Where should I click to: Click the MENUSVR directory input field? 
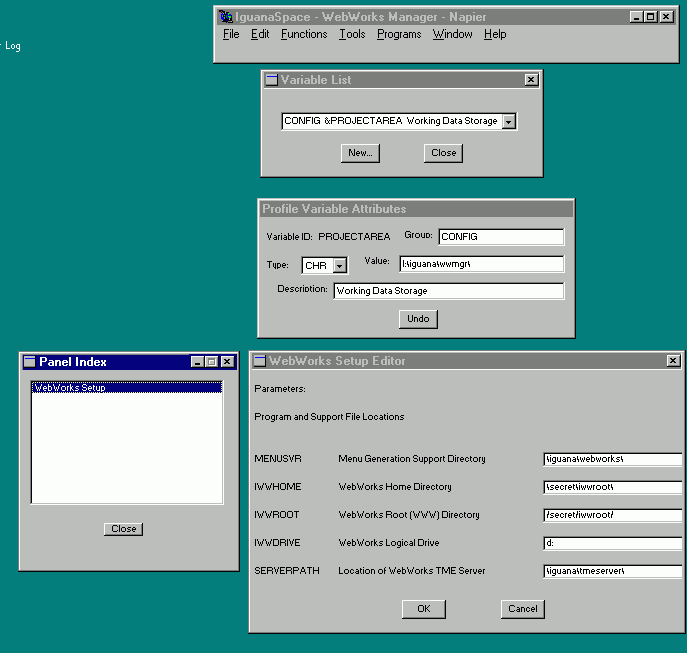613,459
